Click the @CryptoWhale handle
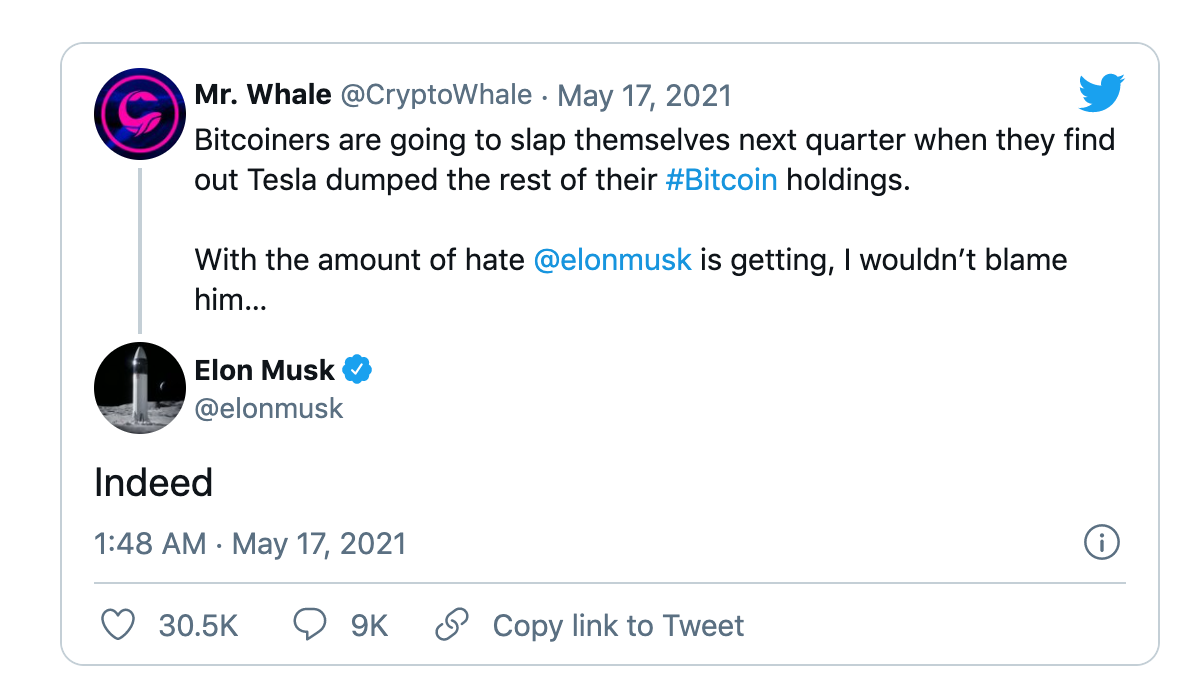1196x690 pixels. pyautogui.click(x=436, y=95)
